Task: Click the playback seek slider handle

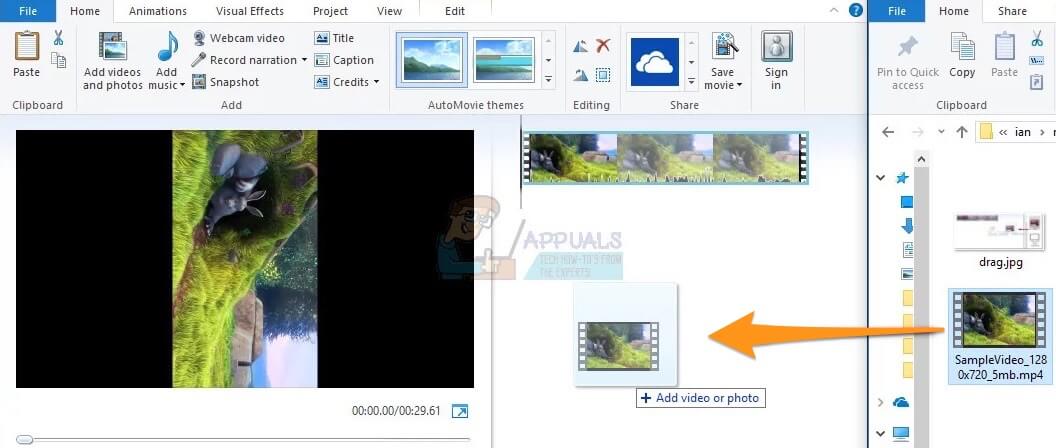Action: click(x=25, y=439)
